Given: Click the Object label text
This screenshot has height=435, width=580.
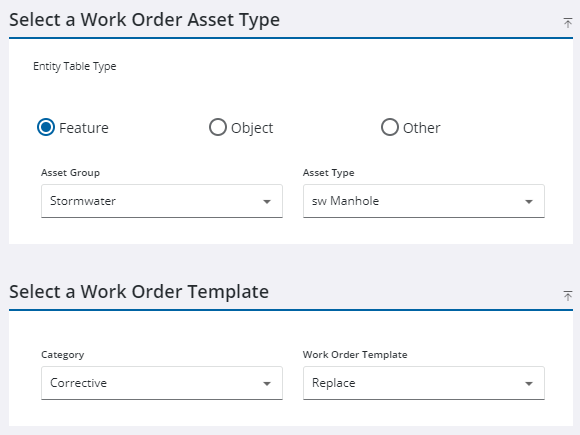Looking at the screenshot, I should 252,128.
